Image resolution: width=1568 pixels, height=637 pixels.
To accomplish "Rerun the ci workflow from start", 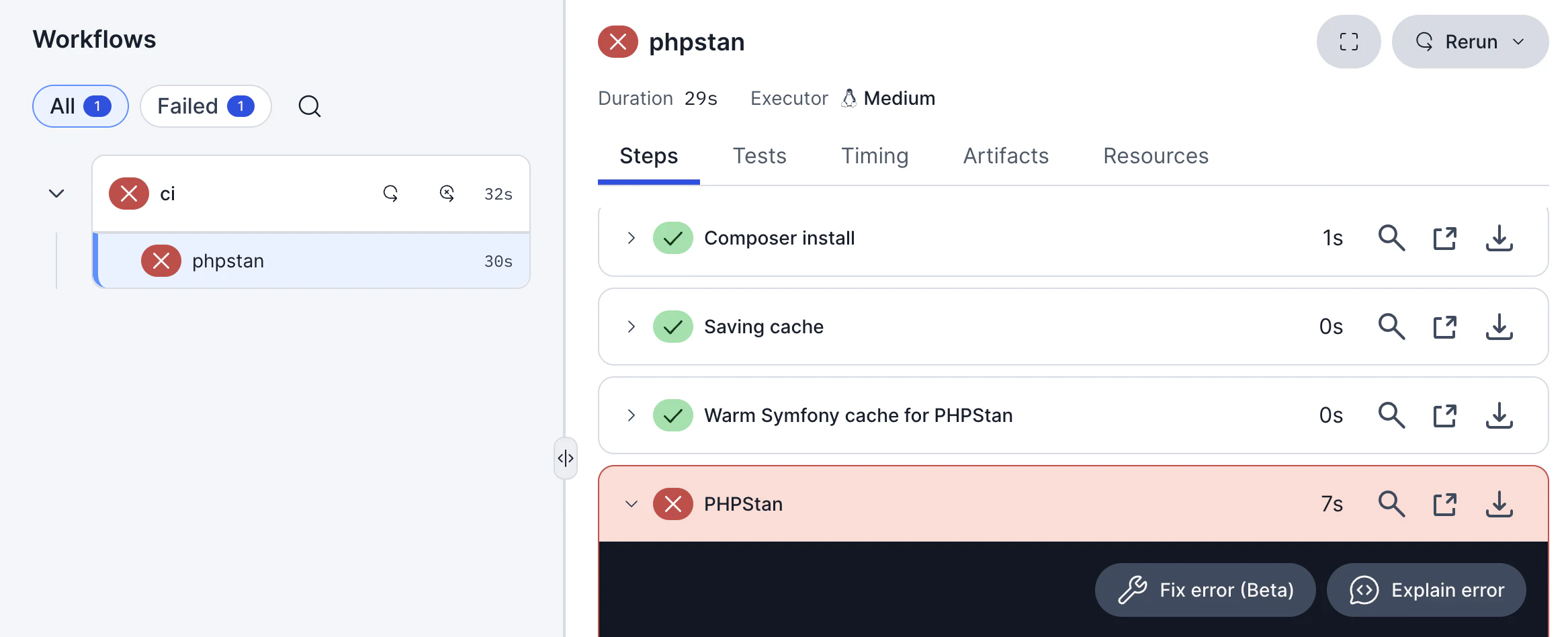I will click(x=390, y=194).
